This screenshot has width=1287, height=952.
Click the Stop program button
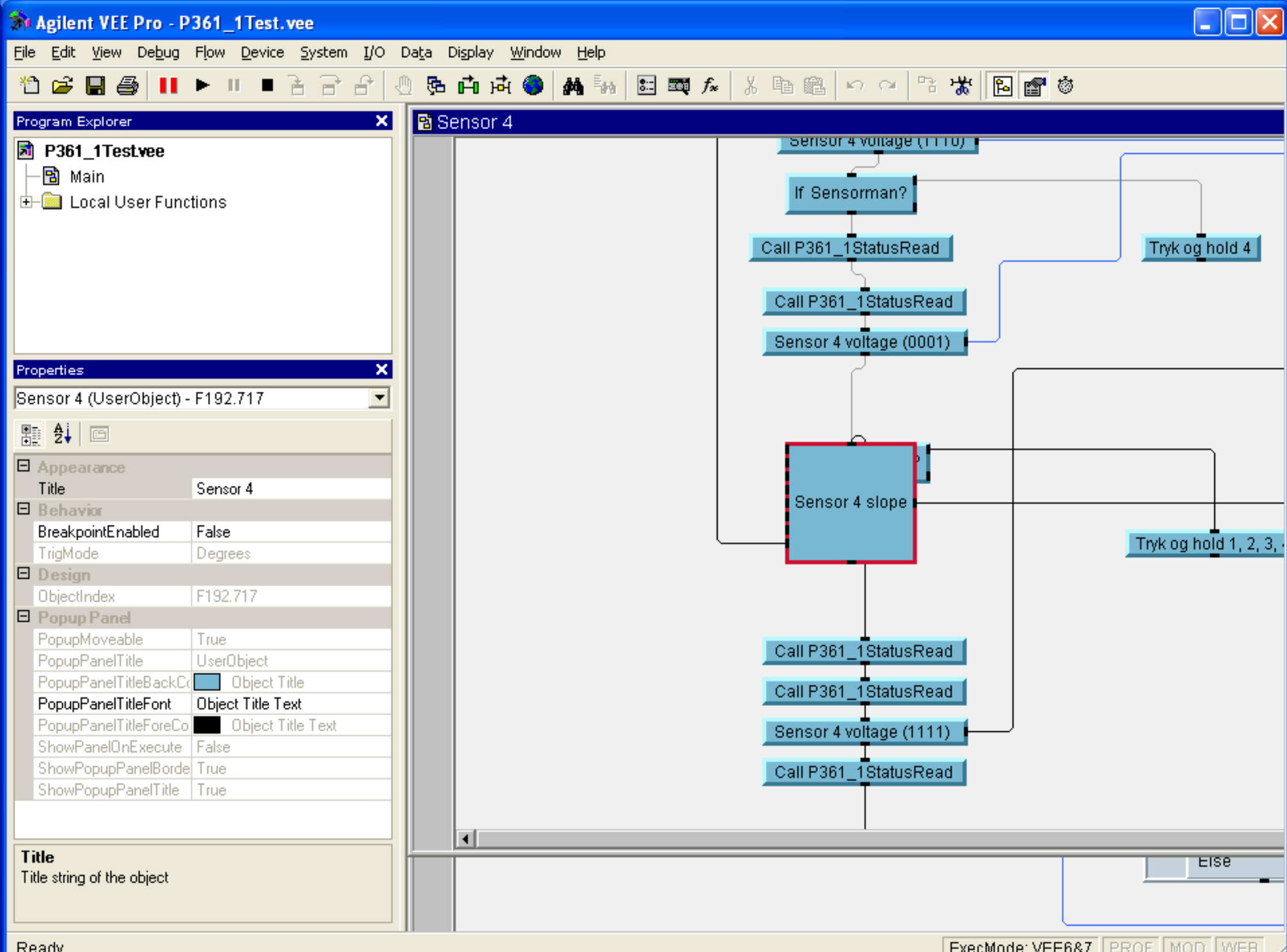(267, 85)
